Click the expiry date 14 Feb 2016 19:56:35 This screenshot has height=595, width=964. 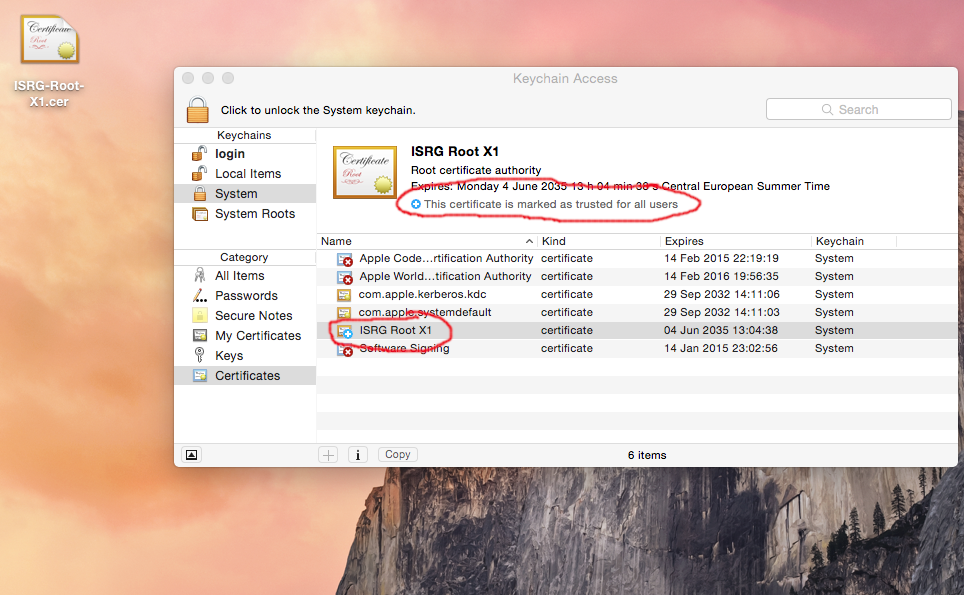pyautogui.click(x=721, y=277)
